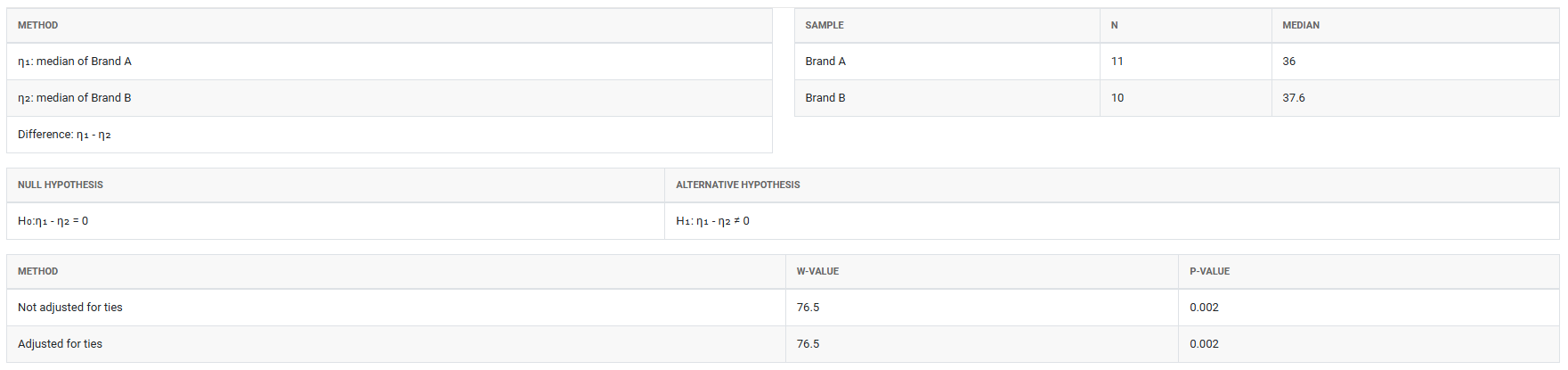Select the "Not adjusted for ties" row label
This screenshot has height=370, width=1568.
(x=70, y=308)
